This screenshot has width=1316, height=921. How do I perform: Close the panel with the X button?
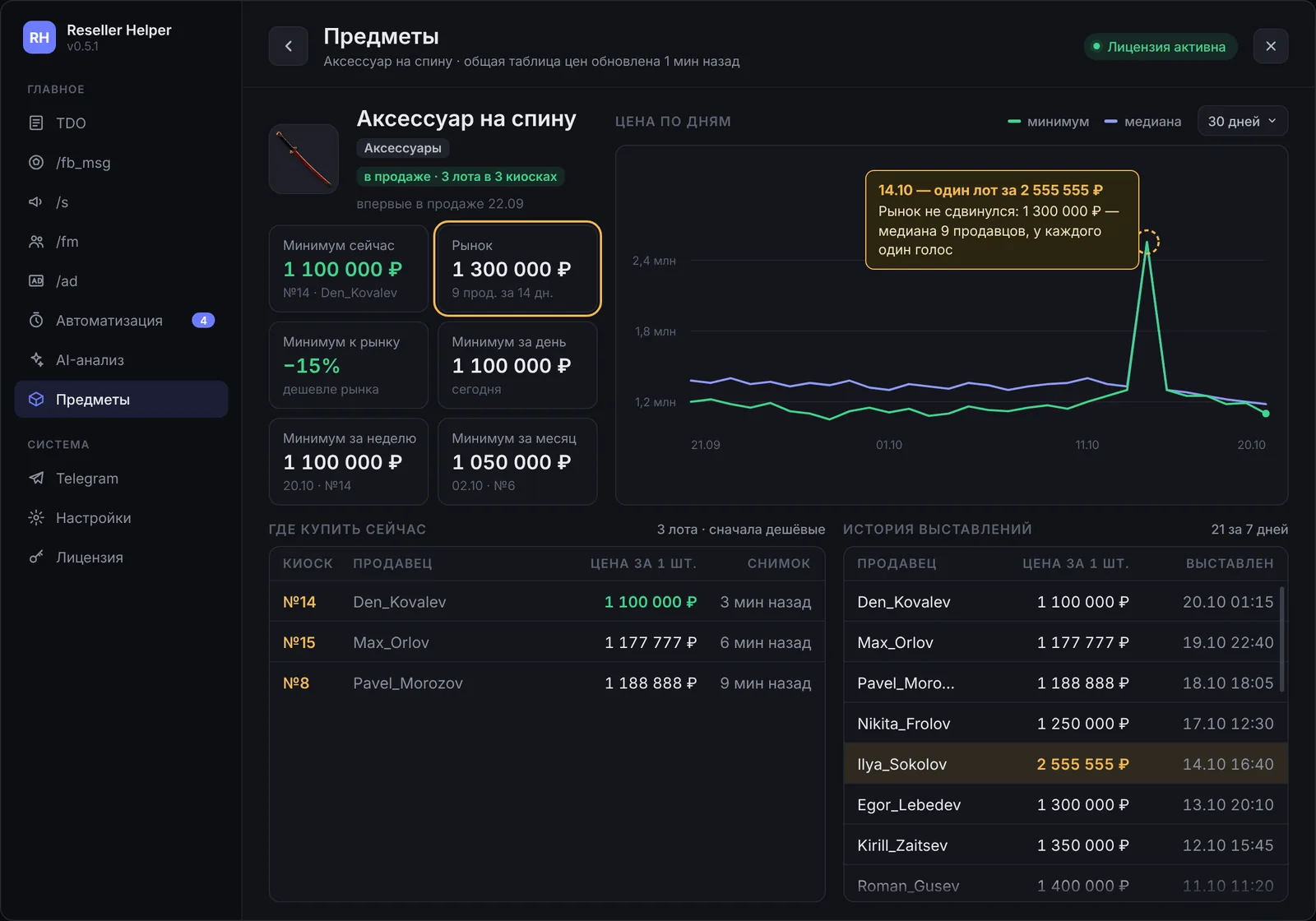tap(1271, 46)
